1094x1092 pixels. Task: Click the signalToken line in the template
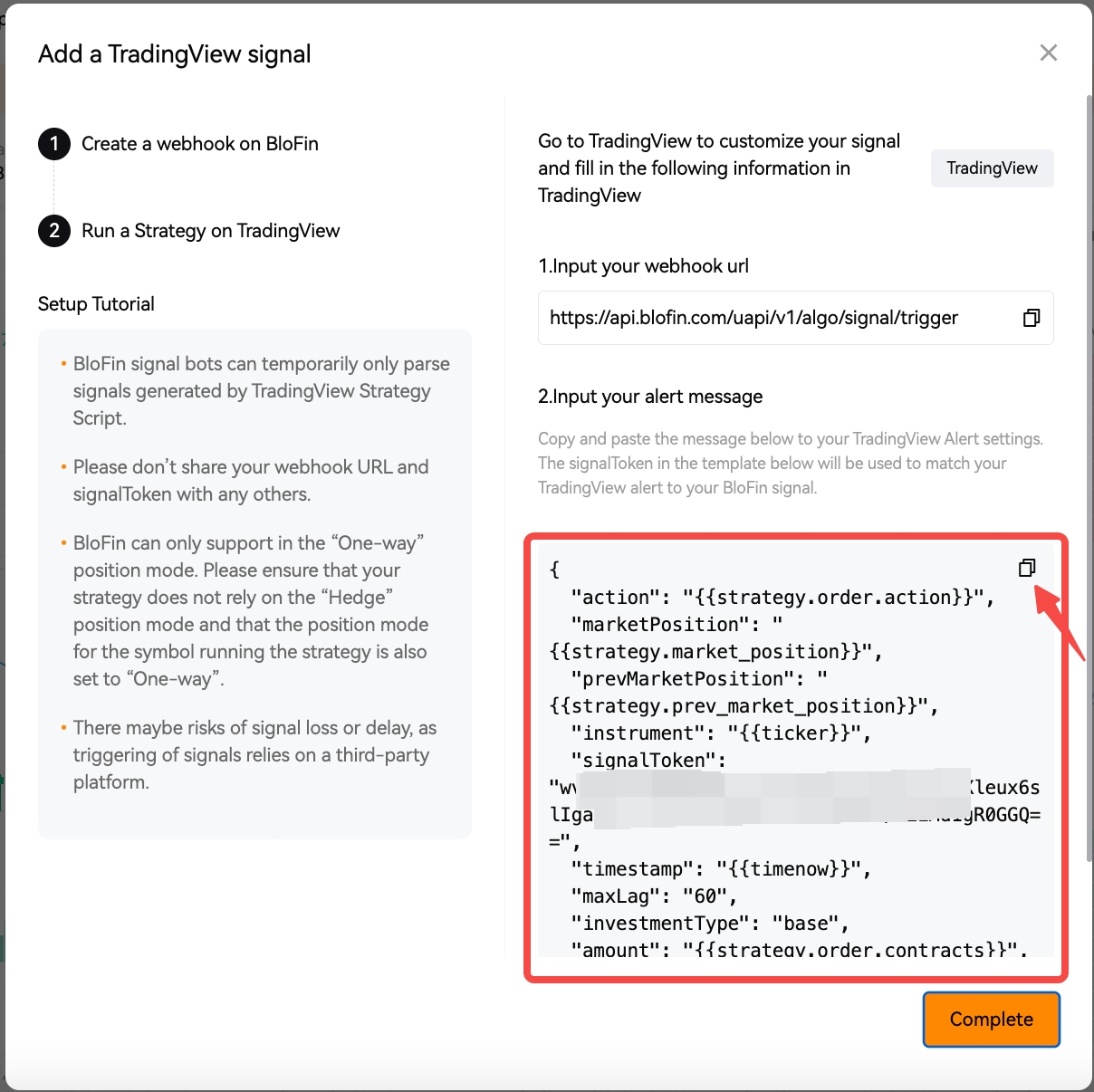[648, 761]
